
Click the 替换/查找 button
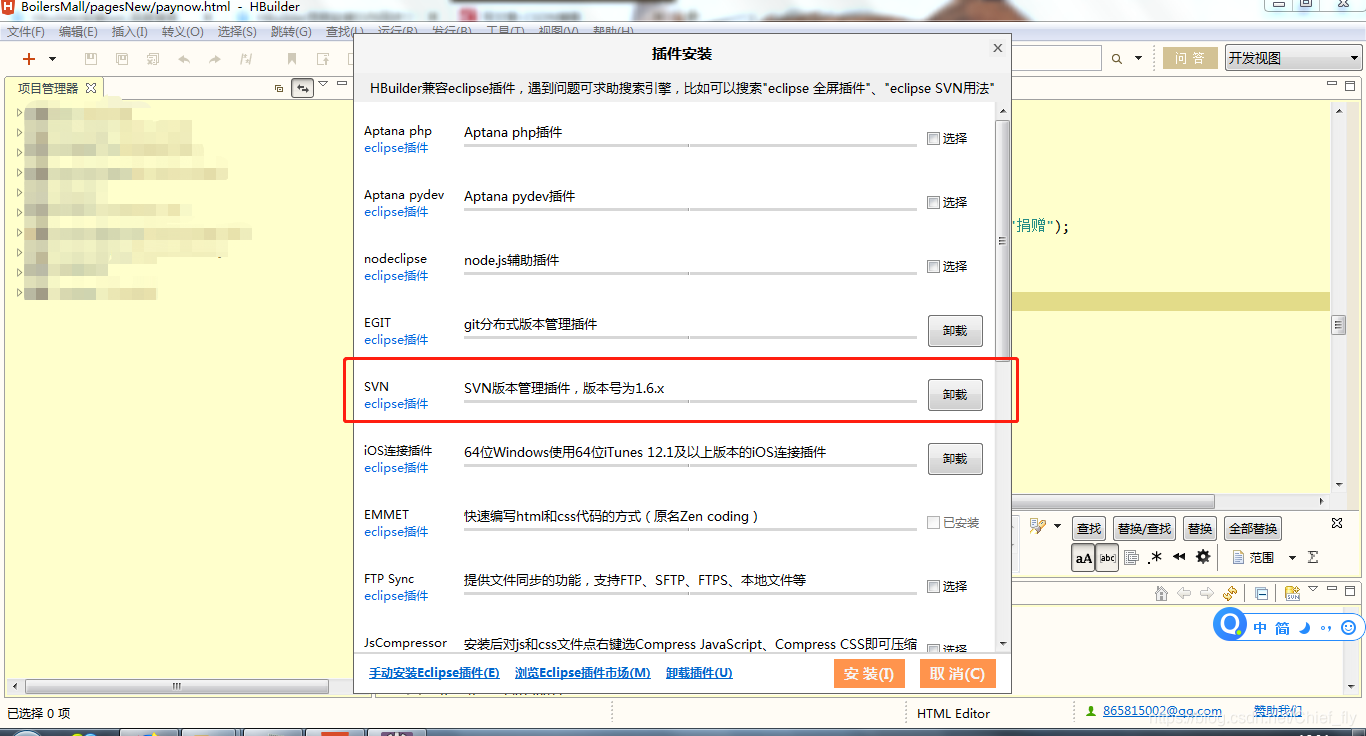click(1144, 529)
